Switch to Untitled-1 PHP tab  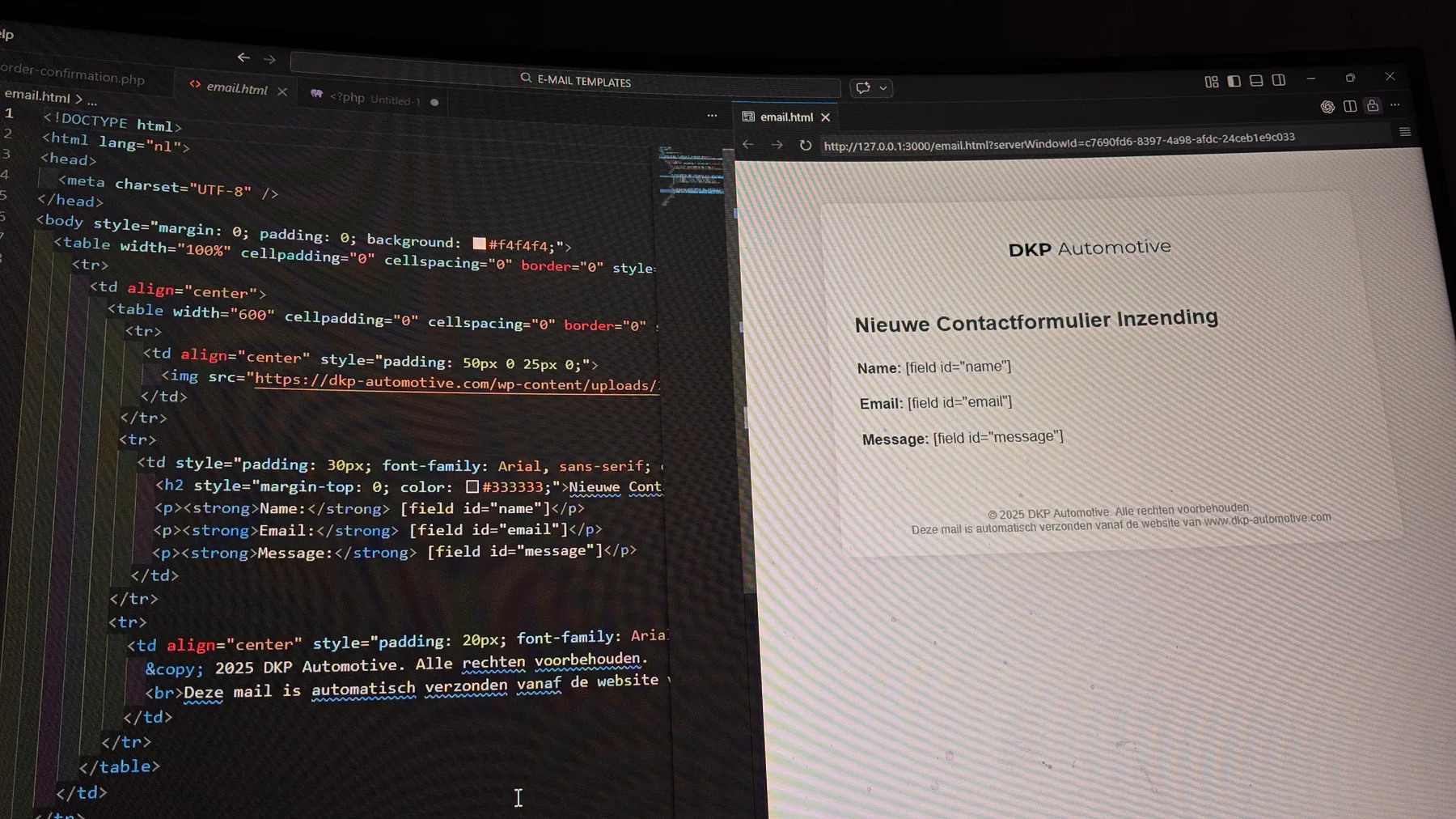tap(375, 99)
